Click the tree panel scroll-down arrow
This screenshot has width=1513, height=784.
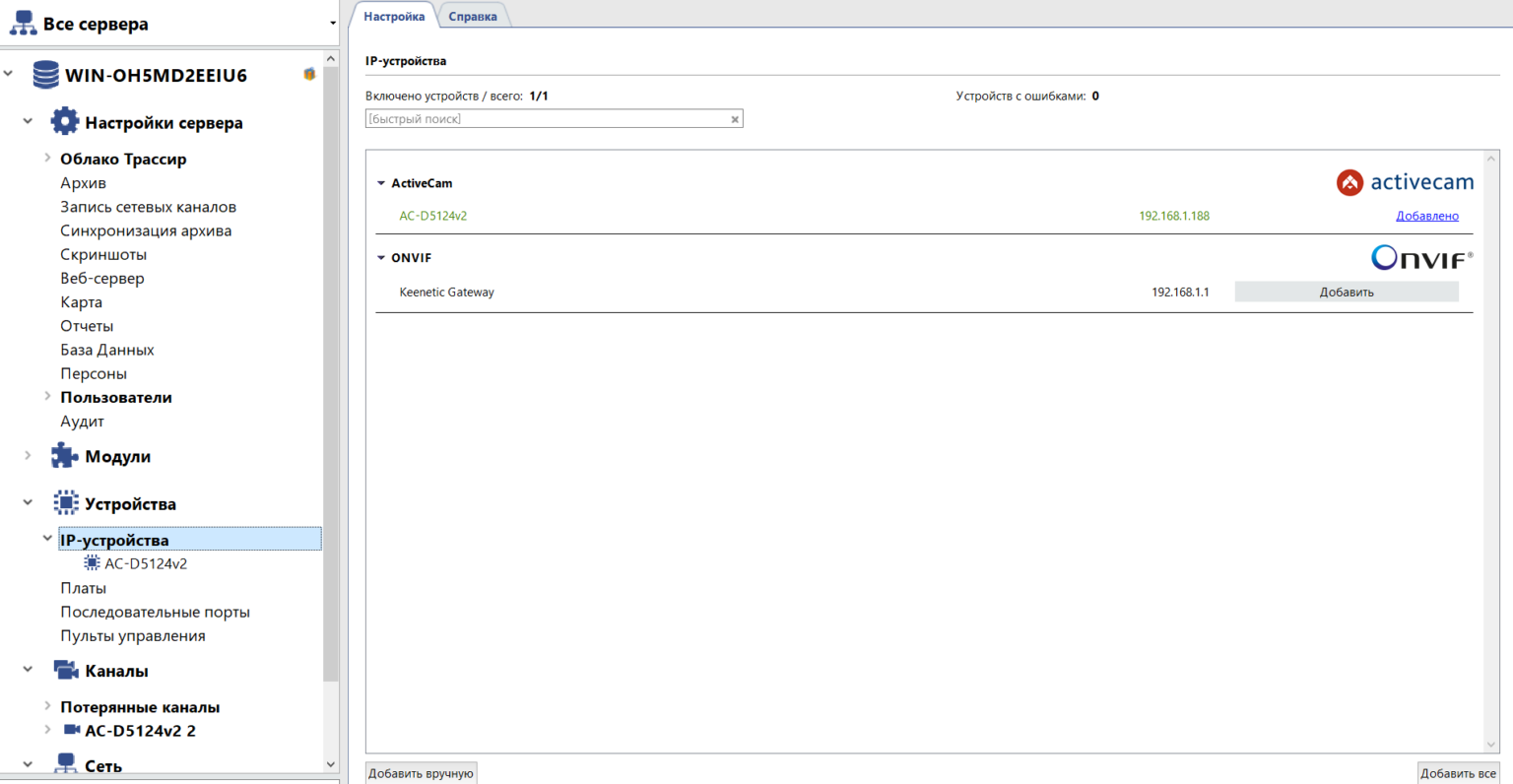[331, 764]
